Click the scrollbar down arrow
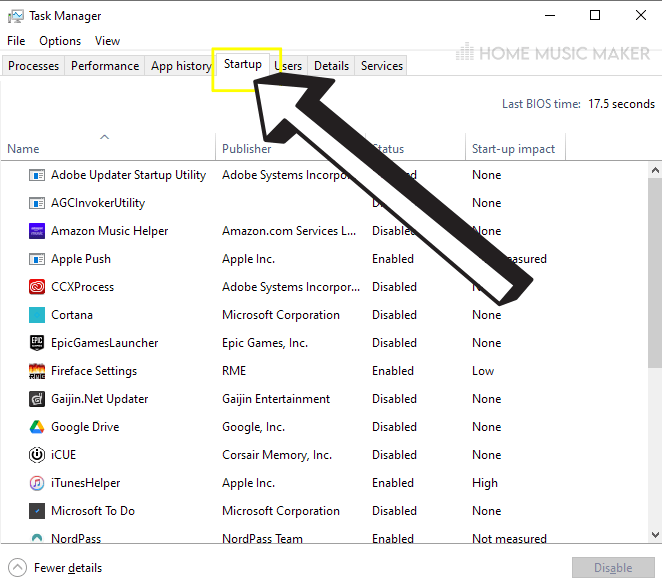The height and width of the screenshot is (582, 662). point(655,535)
